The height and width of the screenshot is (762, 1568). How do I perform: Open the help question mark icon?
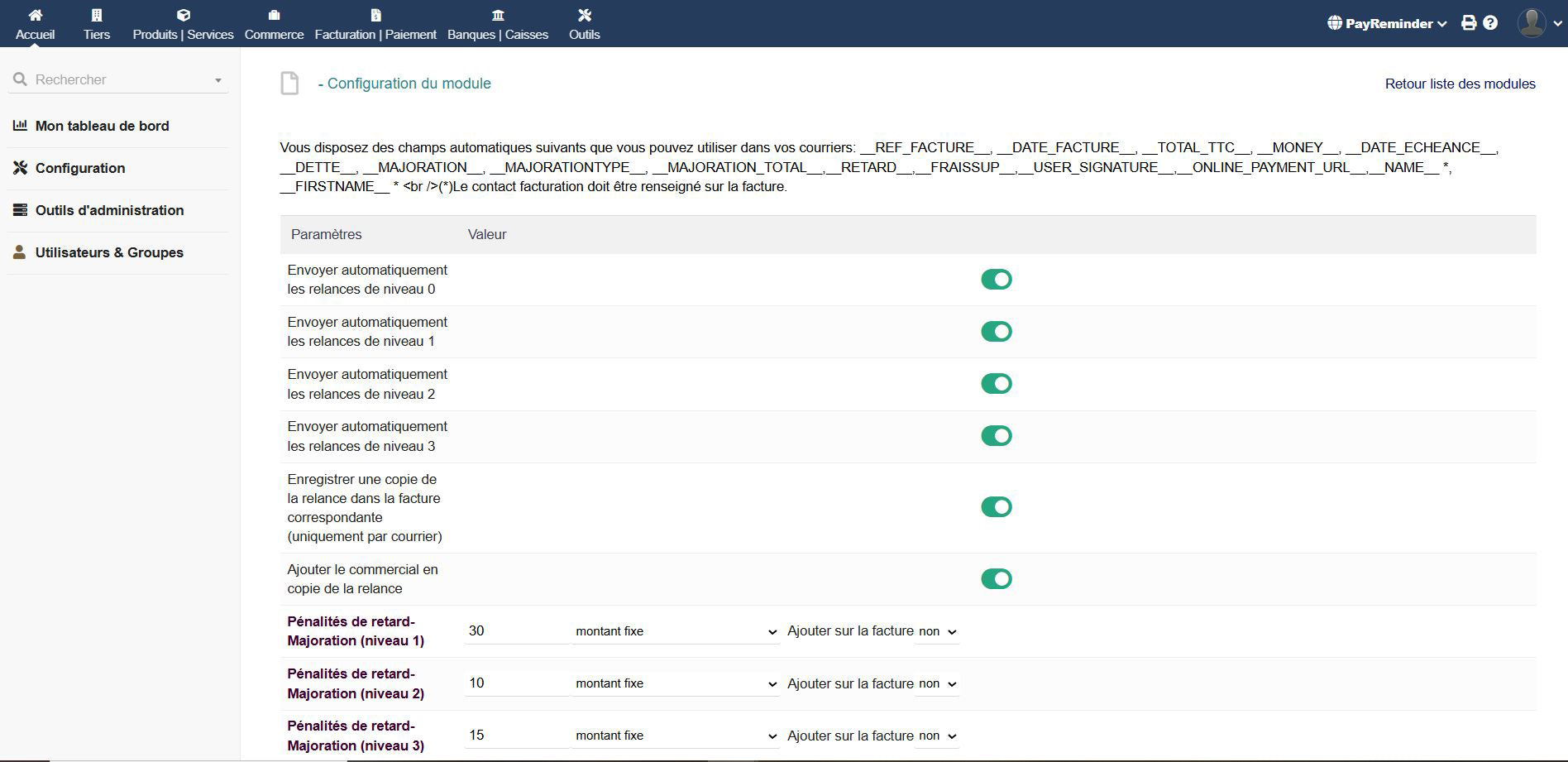(1490, 23)
